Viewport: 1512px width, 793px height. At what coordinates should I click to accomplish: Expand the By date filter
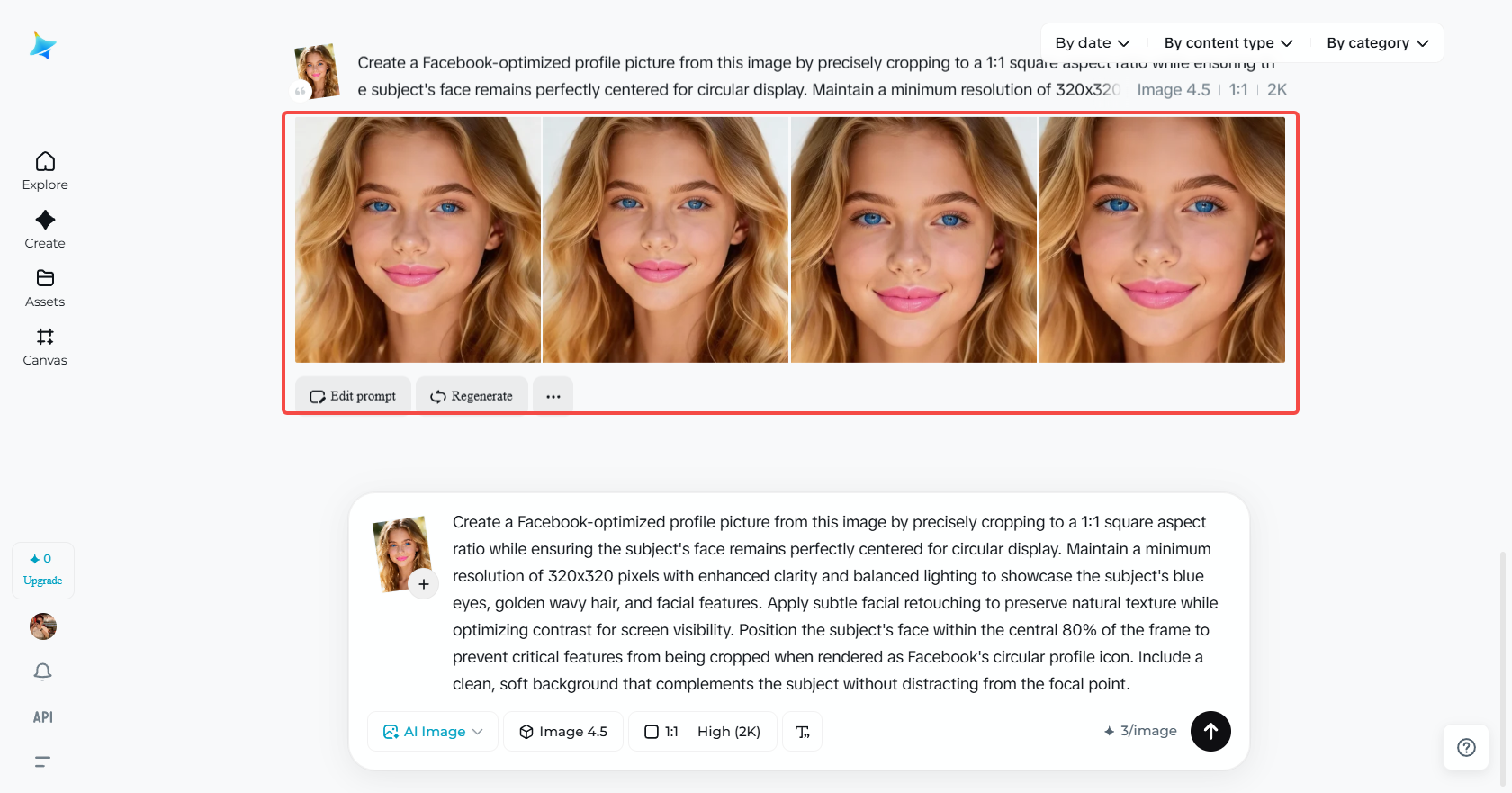tap(1093, 43)
